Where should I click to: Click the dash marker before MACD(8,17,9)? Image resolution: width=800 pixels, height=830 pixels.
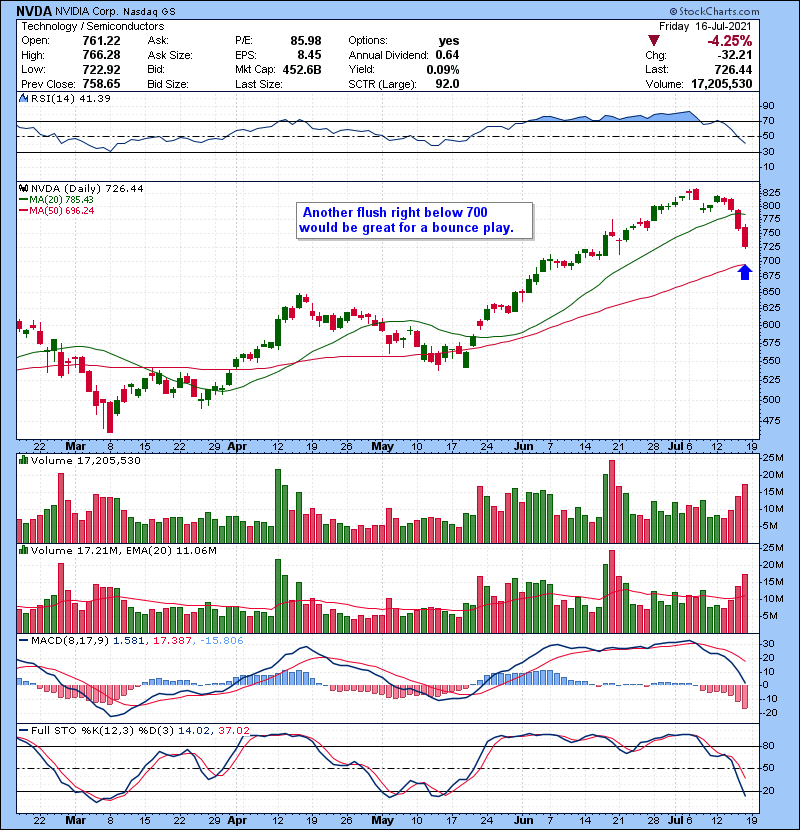[23, 640]
